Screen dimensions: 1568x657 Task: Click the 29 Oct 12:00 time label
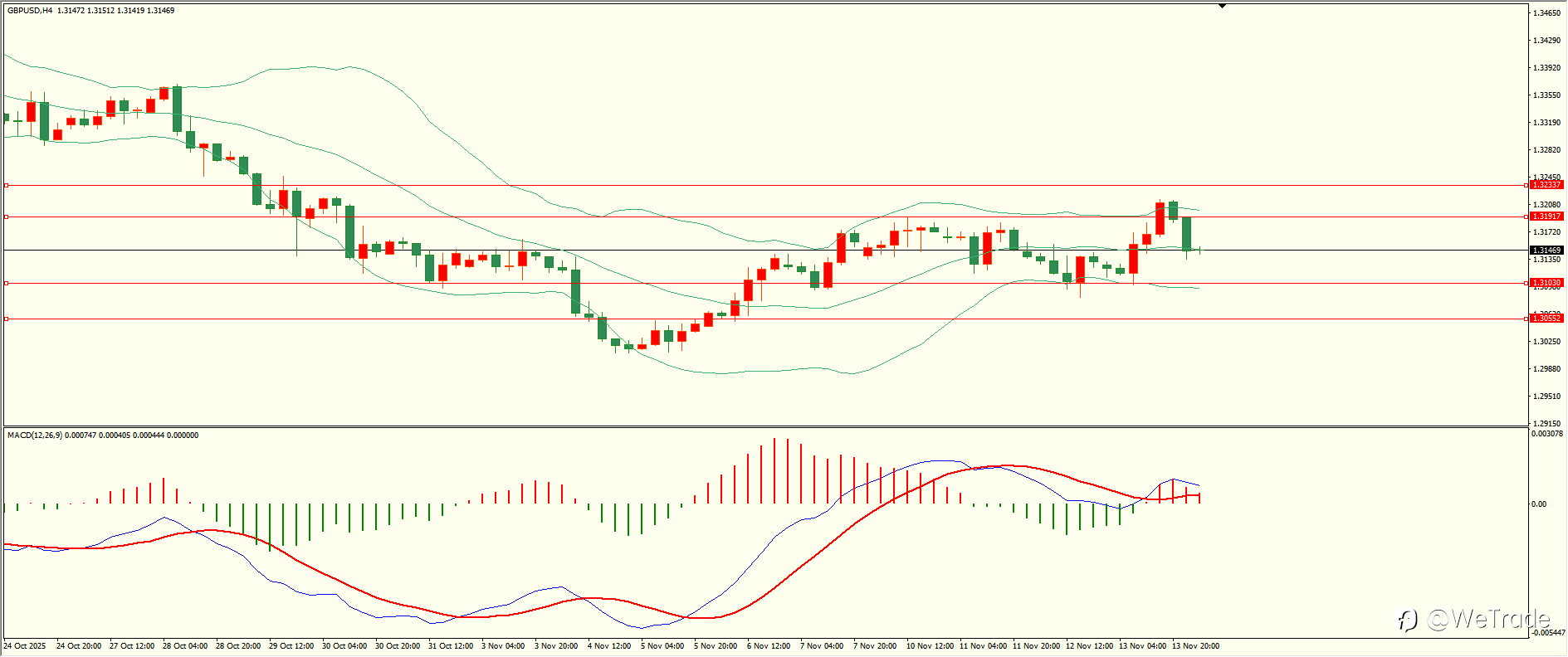(291, 646)
